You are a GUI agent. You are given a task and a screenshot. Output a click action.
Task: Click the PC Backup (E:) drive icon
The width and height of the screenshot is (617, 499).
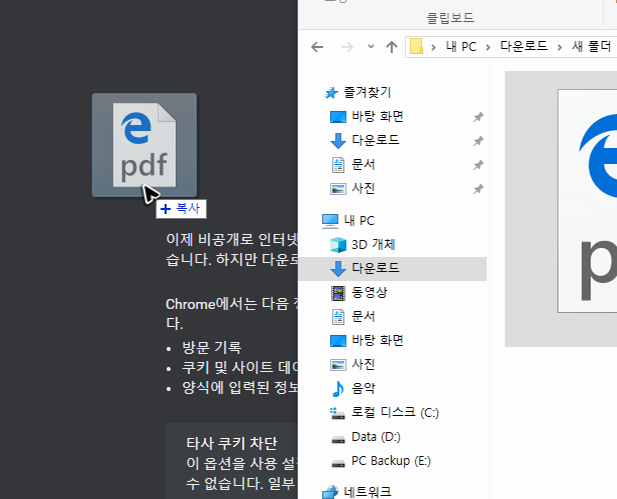coord(338,463)
